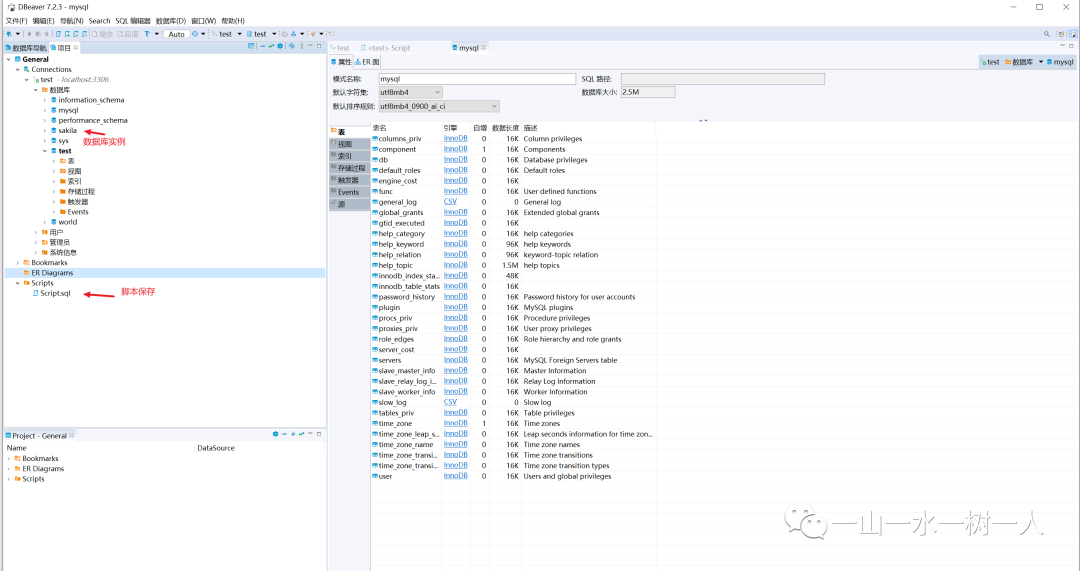Image resolution: width=1080 pixels, height=571 pixels.
Task: Open the 默认字符集 utf8mb4 dropdown
Action: click(411, 92)
